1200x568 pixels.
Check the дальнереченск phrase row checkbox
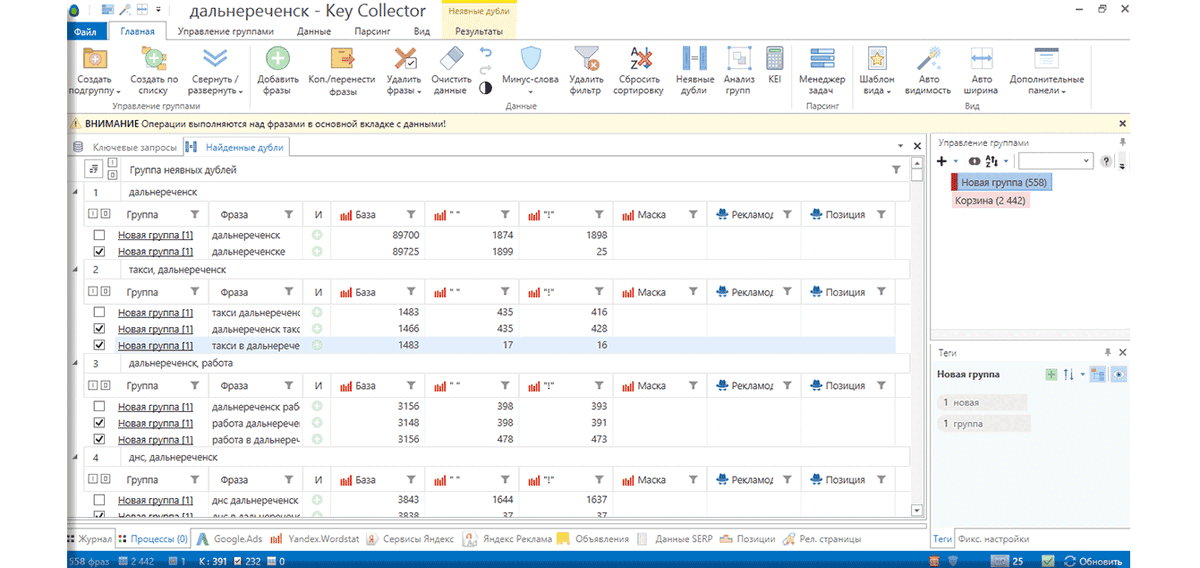(99, 235)
